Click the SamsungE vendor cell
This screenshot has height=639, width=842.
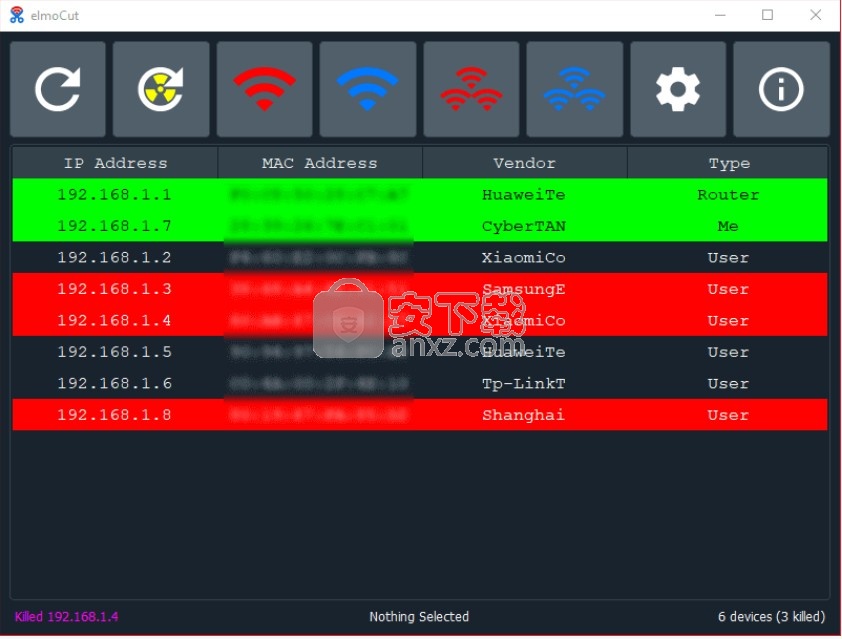pos(524,289)
